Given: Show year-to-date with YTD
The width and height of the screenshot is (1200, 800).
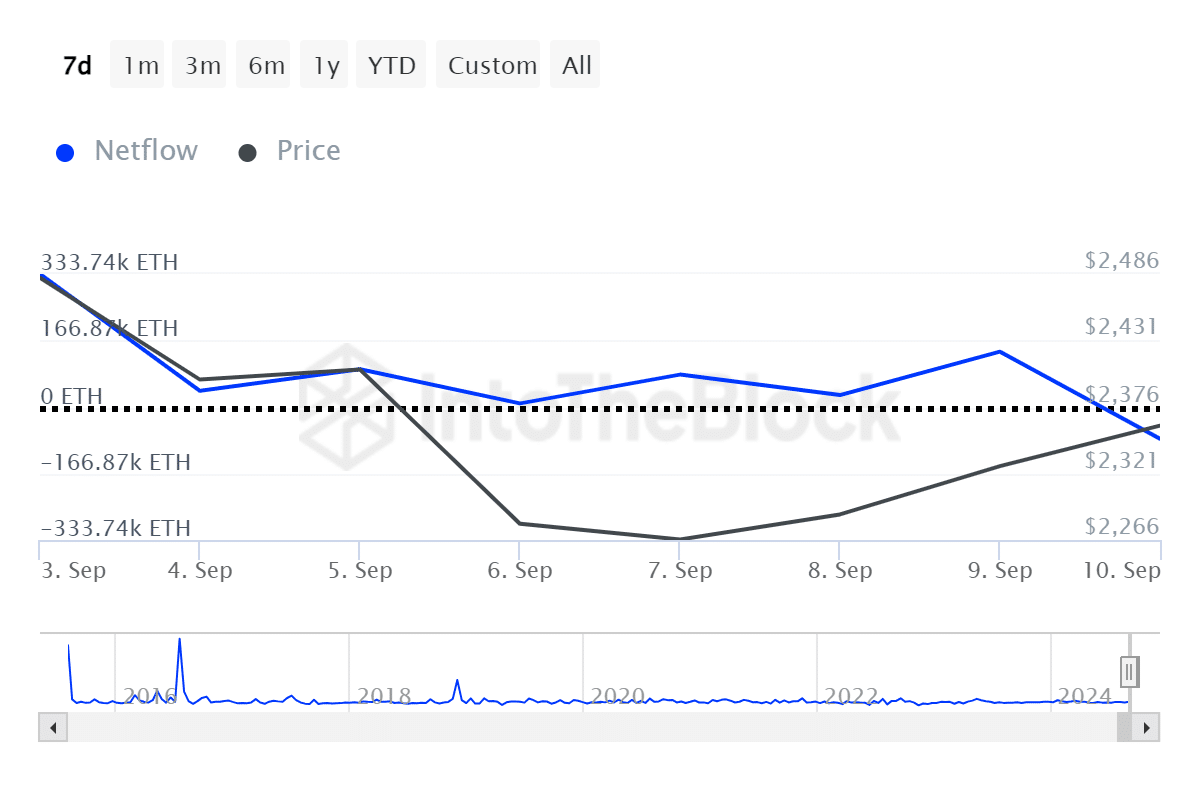Looking at the screenshot, I should click(391, 65).
